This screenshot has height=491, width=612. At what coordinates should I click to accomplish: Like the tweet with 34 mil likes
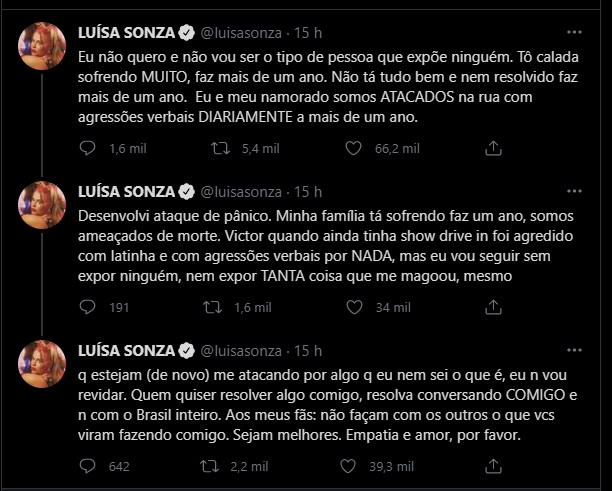354,307
